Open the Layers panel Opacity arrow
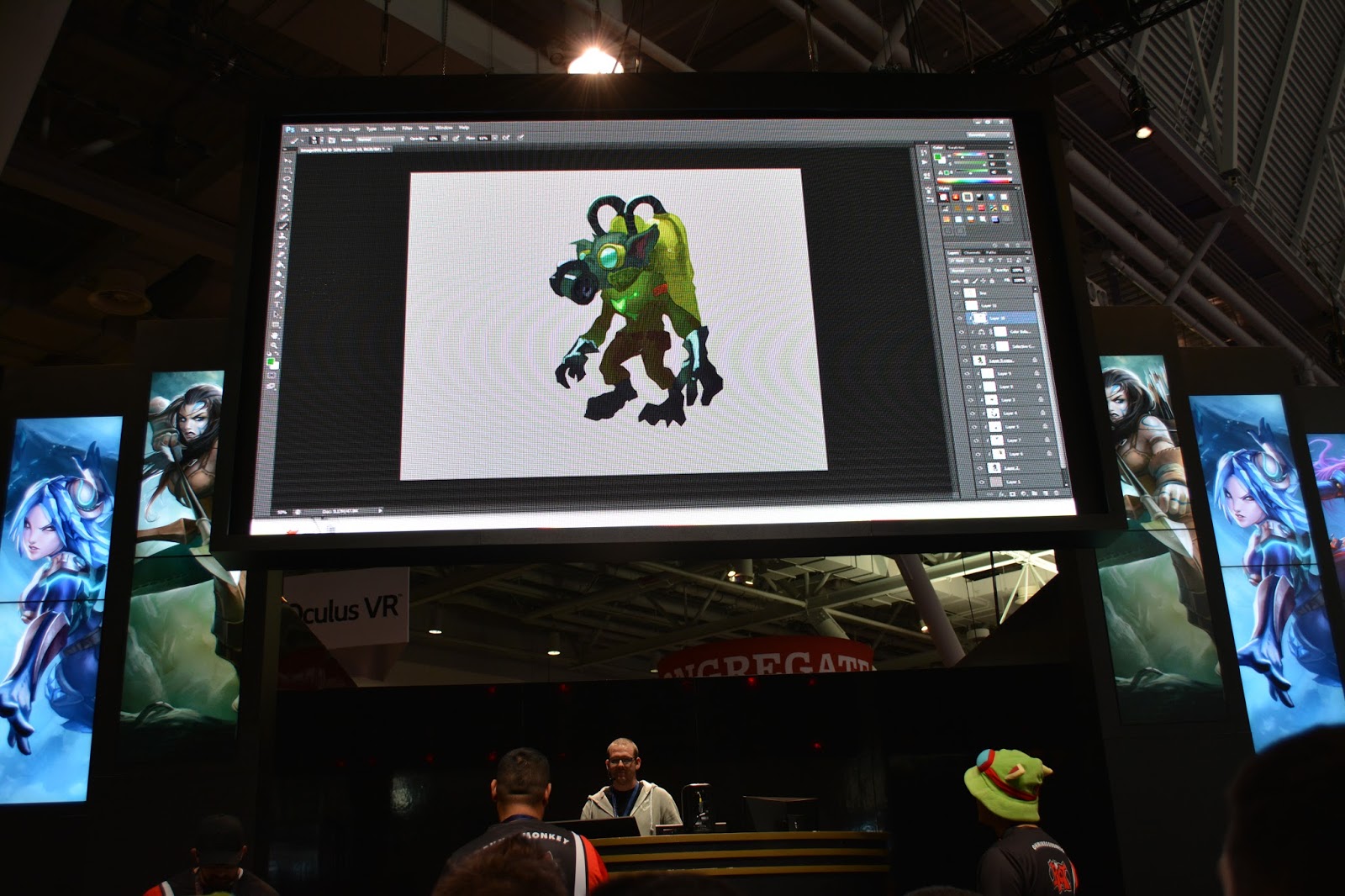 click(x=1026, y=270)
